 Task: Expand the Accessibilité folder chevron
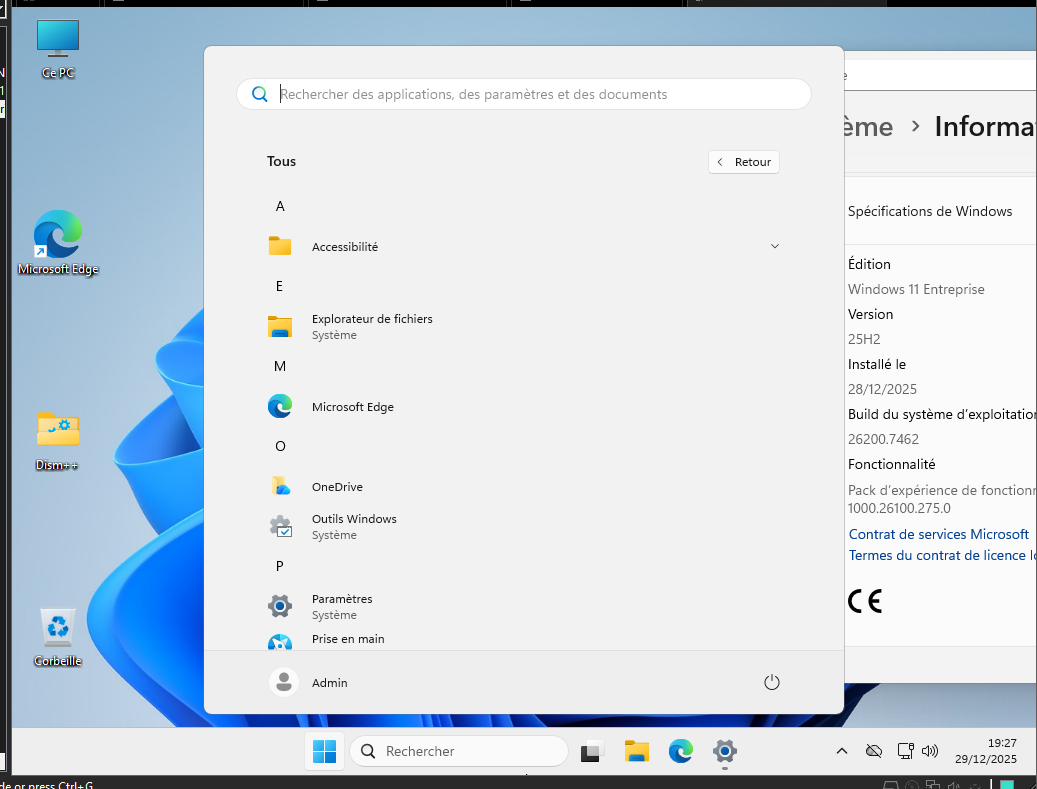click(774, 246)
